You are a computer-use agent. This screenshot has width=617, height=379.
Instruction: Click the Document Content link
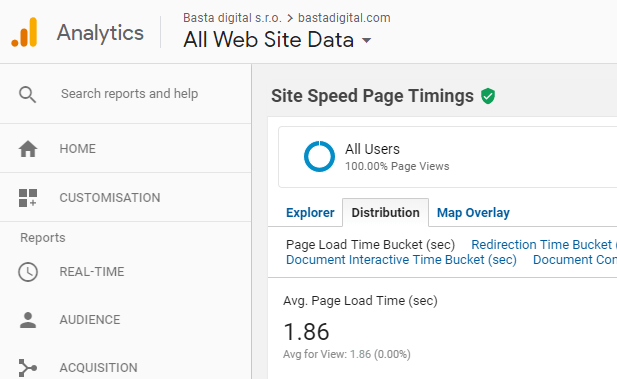point(575,260)
